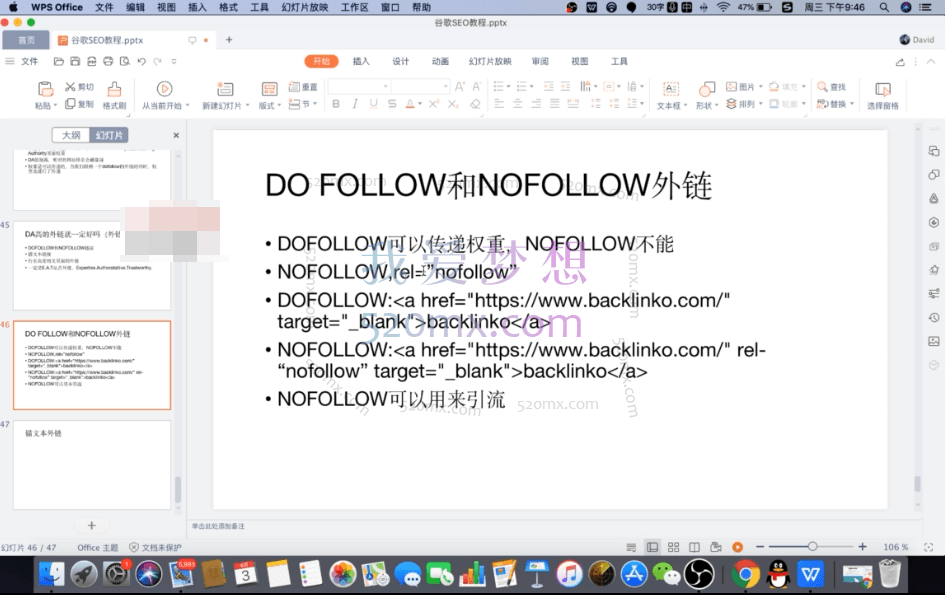Click the Shapes (形状) icon
945x595 pixels.
pos(706,89)
